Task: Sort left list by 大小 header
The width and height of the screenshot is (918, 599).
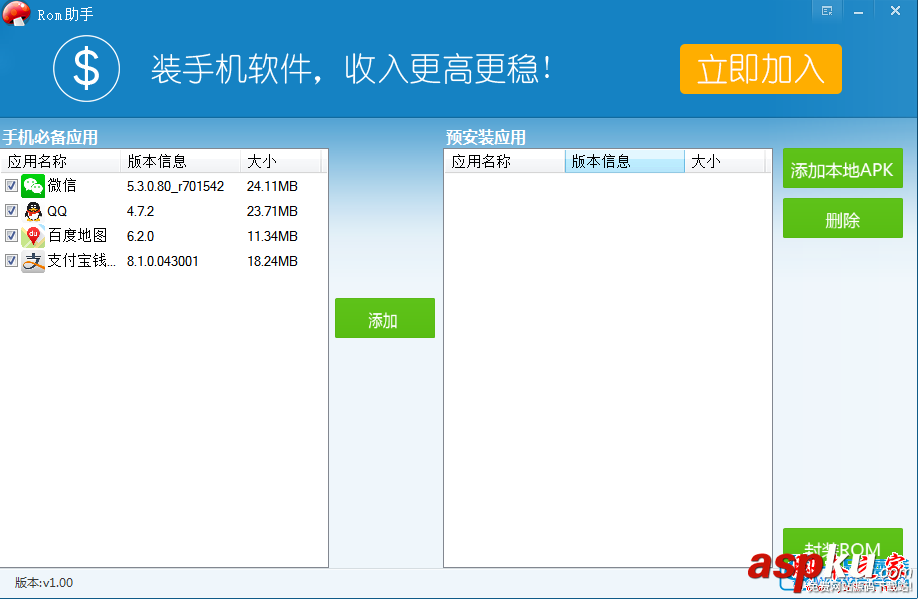Action: click(x=281, y=161)
